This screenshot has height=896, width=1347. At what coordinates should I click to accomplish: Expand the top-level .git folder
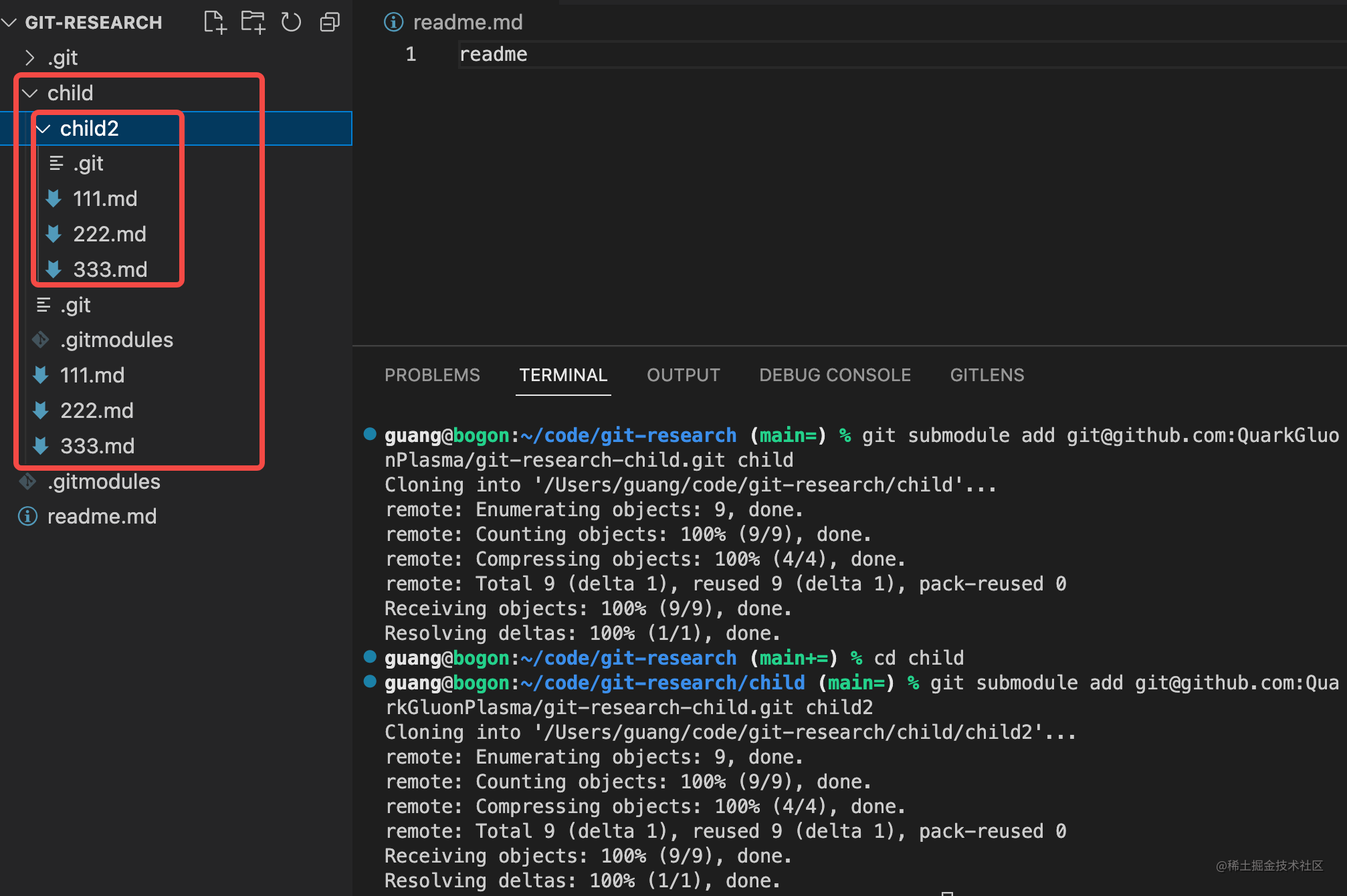pyautogui.click(x=29, y=57)
